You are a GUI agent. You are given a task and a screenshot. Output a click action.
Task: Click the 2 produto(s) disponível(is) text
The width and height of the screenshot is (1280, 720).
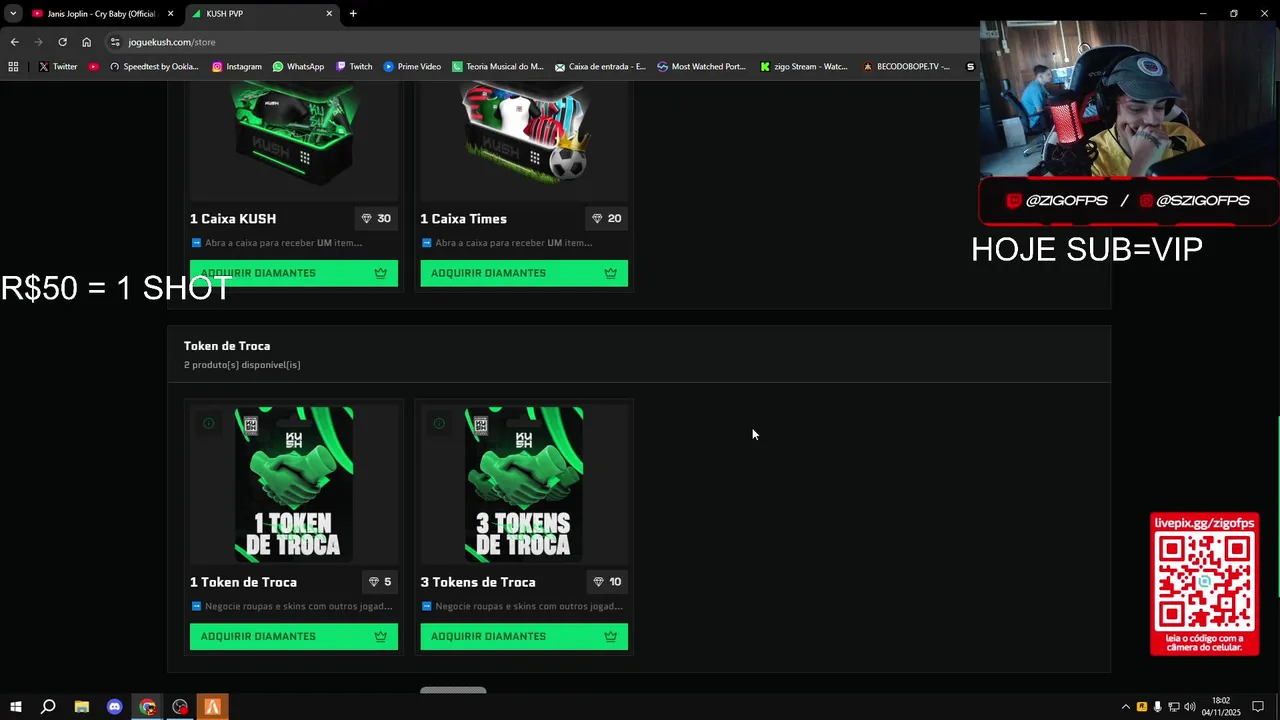[x=242, y=365]
